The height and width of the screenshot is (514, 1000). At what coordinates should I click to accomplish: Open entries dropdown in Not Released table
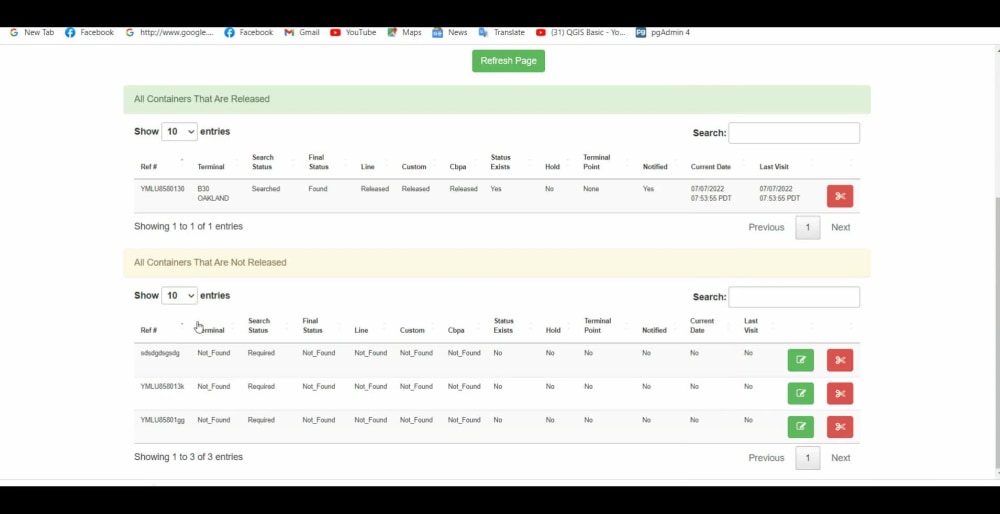[x=179, y=296]
